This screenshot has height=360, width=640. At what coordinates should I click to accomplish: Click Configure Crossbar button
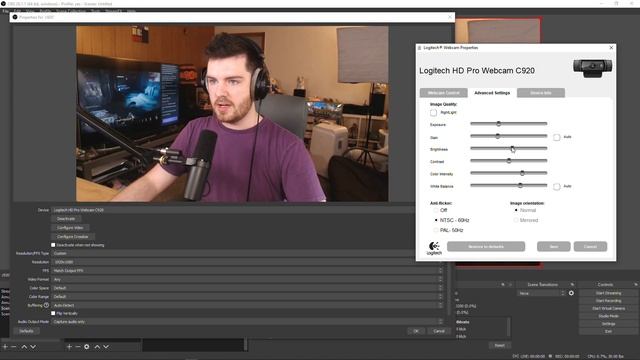click(73, 237)
